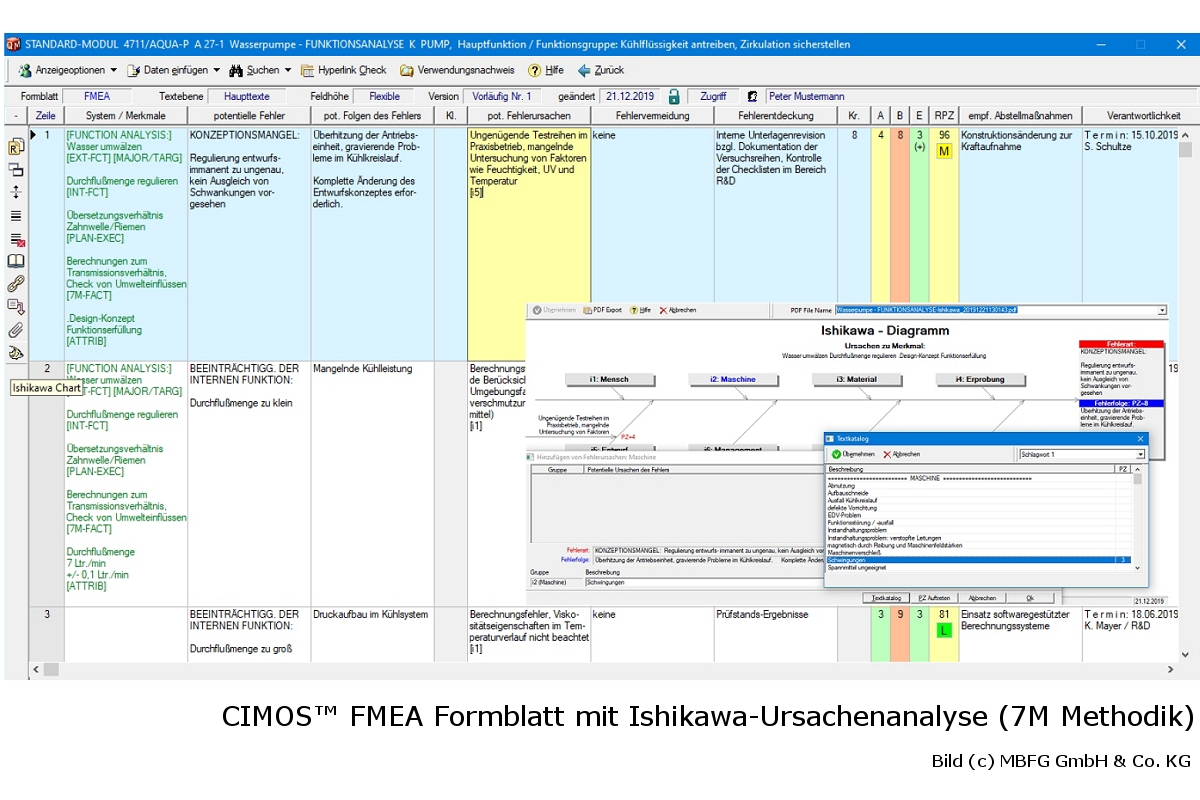1200x800 pixels.
Task: Click the user portrait icon before Peter Mustermann
Action: click(x=752, y=97)
